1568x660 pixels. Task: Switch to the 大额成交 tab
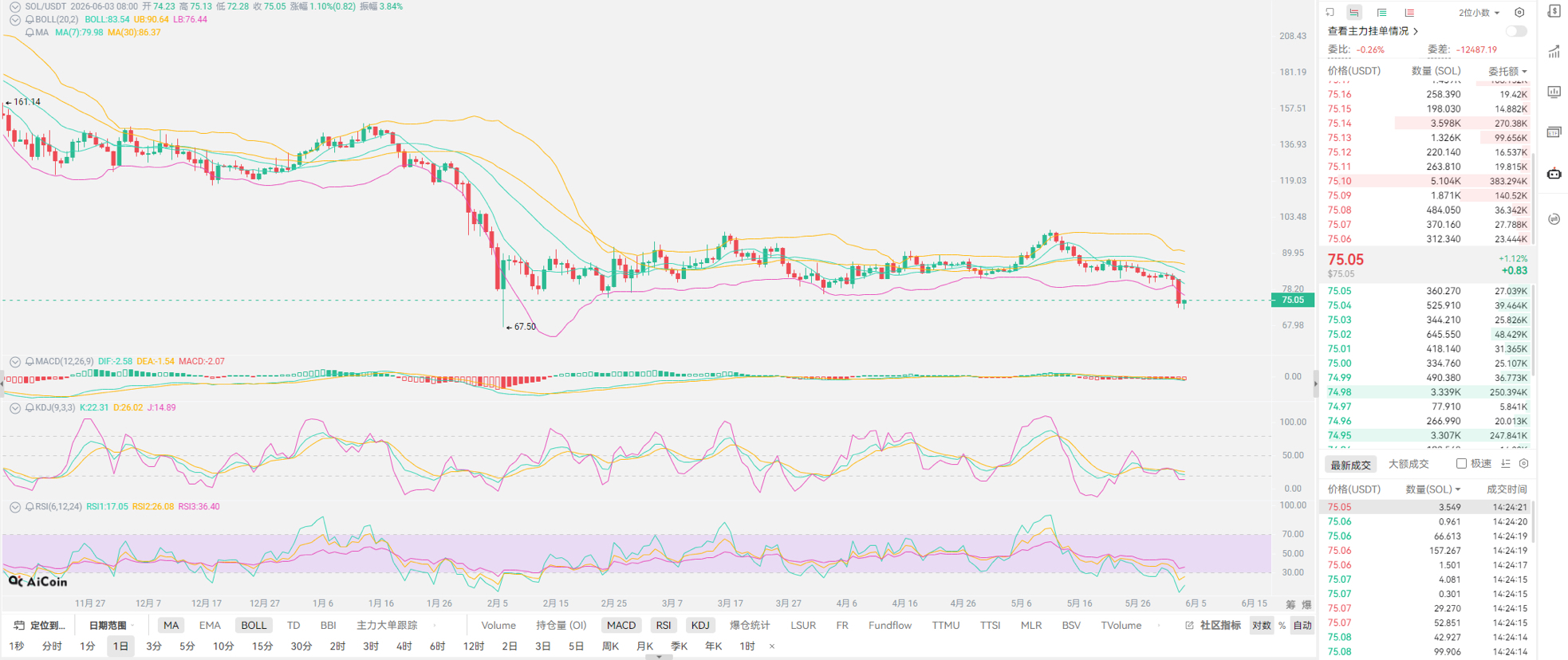pos(1408,464)
